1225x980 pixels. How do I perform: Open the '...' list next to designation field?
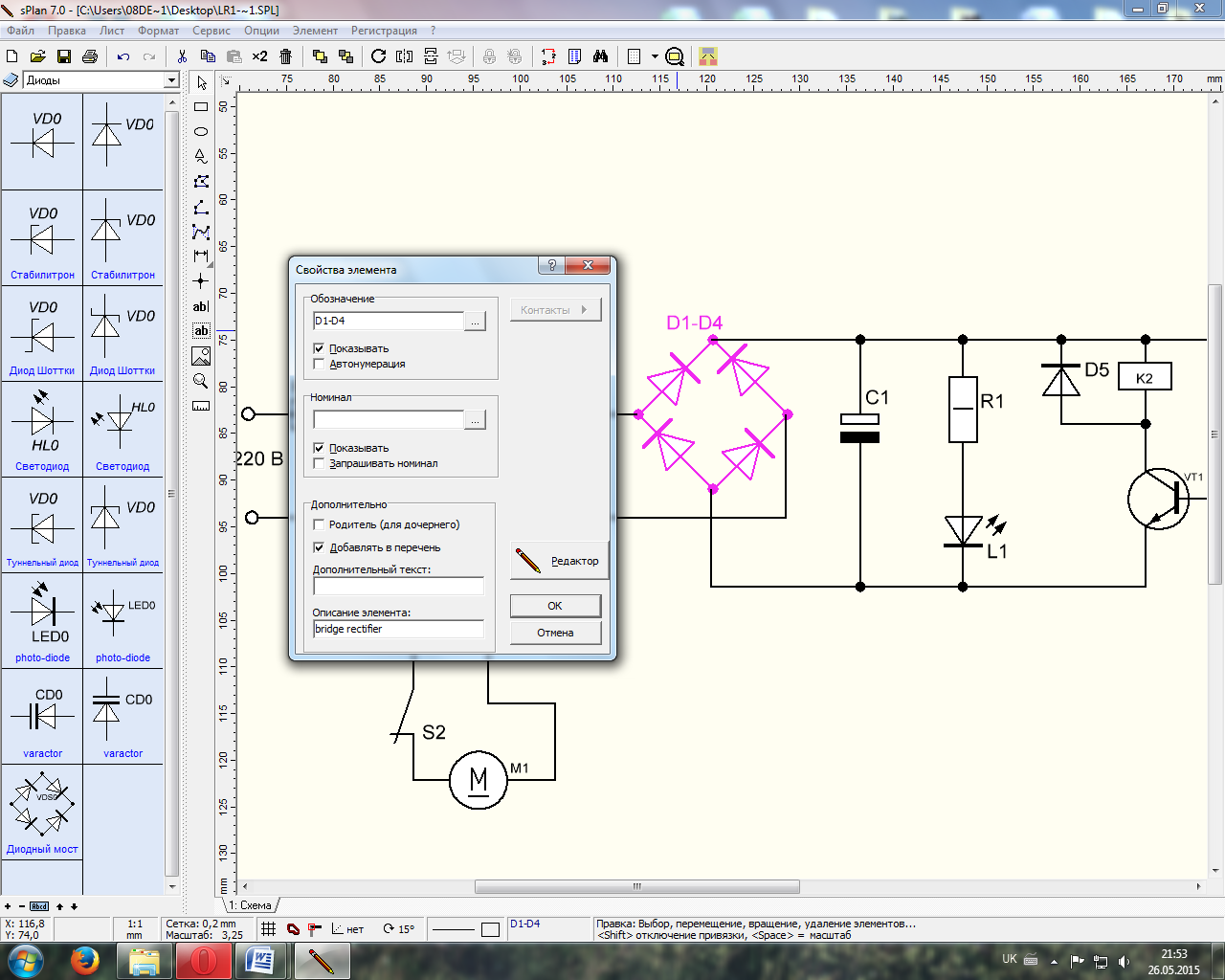(x=475, y=322)
